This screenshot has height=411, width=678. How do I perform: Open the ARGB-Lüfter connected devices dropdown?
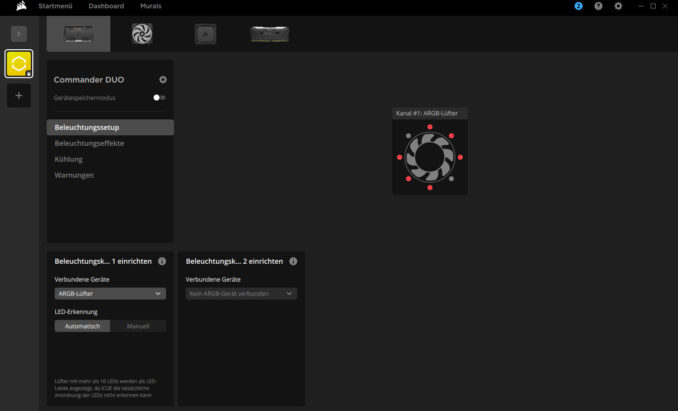point(110,294)
